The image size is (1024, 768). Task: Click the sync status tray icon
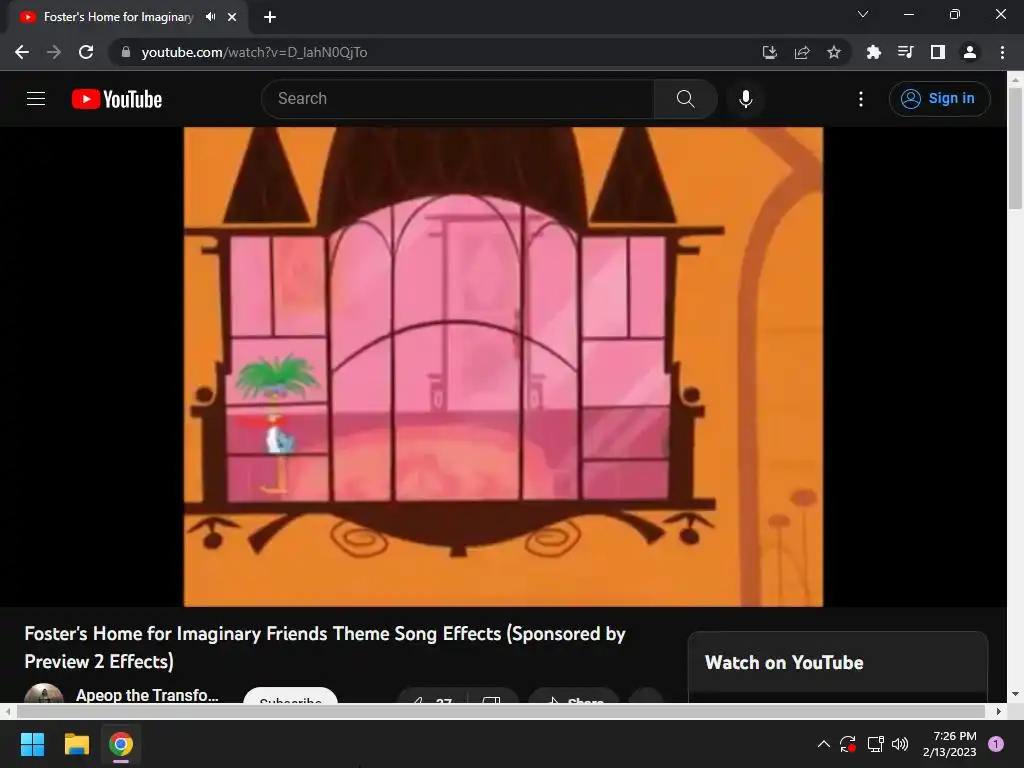(848, 744)
